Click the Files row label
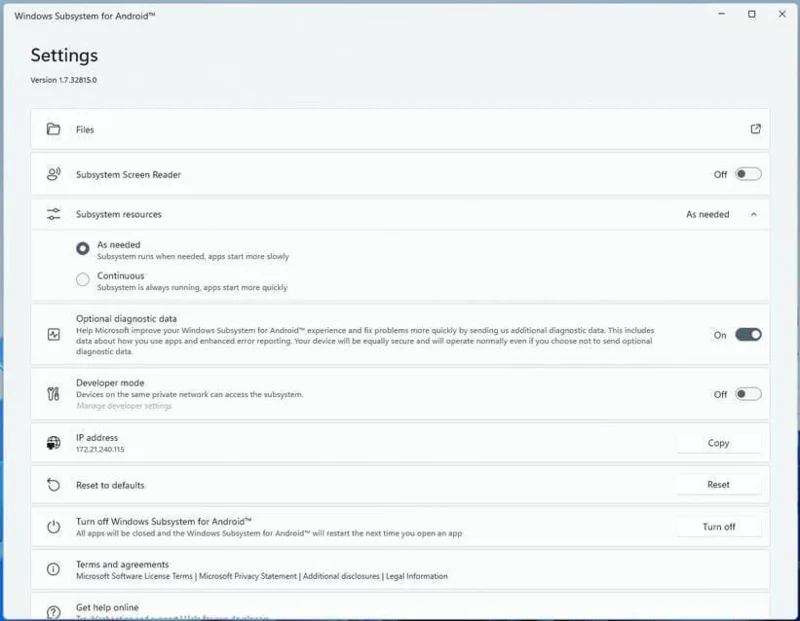 (85, 130)
